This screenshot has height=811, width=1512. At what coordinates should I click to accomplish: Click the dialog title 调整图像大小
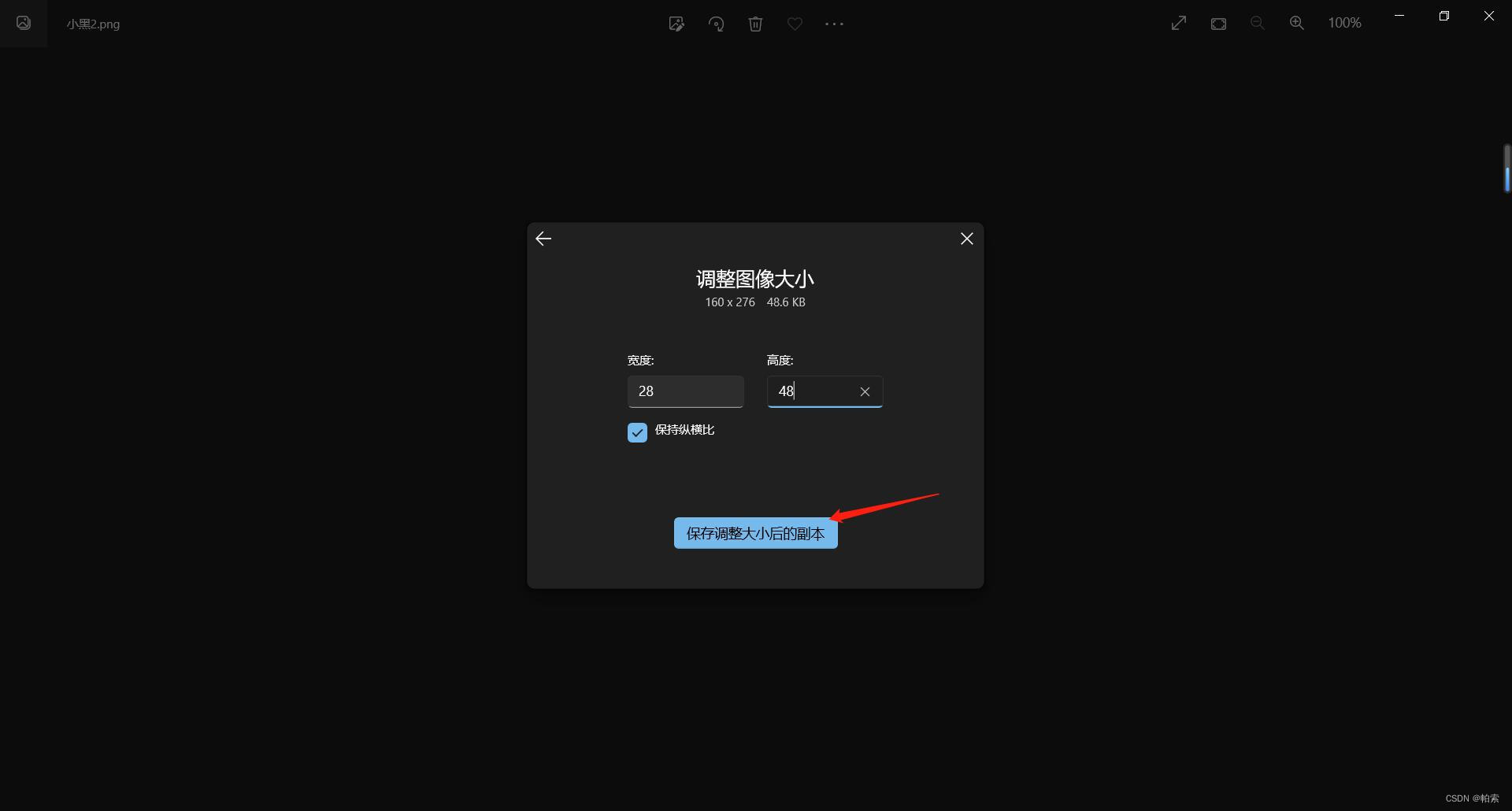755,279
